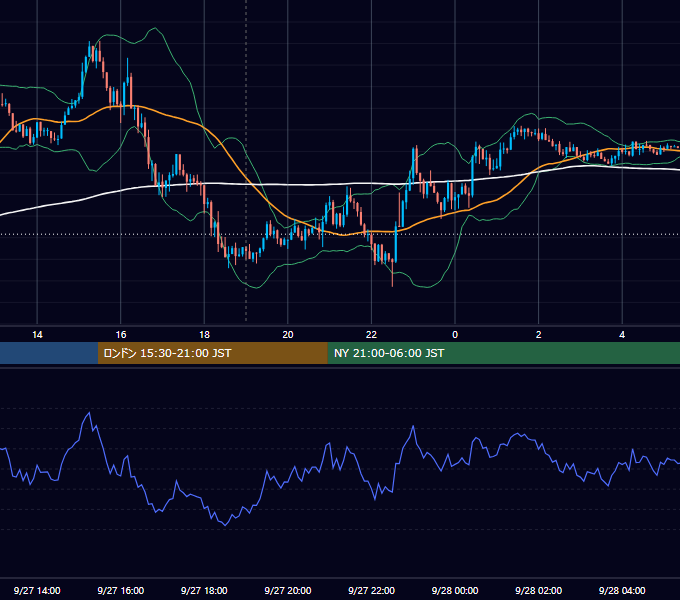The width and height of the screenshot is (680, 600).
Task: Click hour label 0 on price chart axis
Action: pyautogui.click(x=455, y=335)
